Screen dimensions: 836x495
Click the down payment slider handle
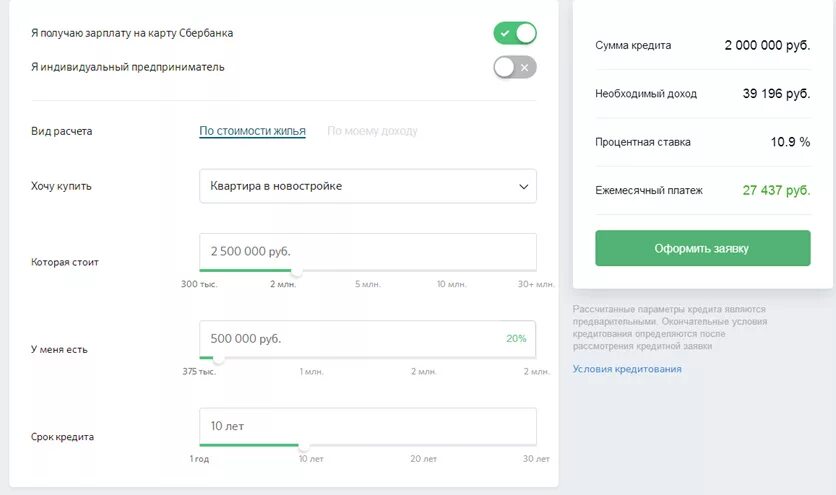pyautogui.click(x=218, y=358)
